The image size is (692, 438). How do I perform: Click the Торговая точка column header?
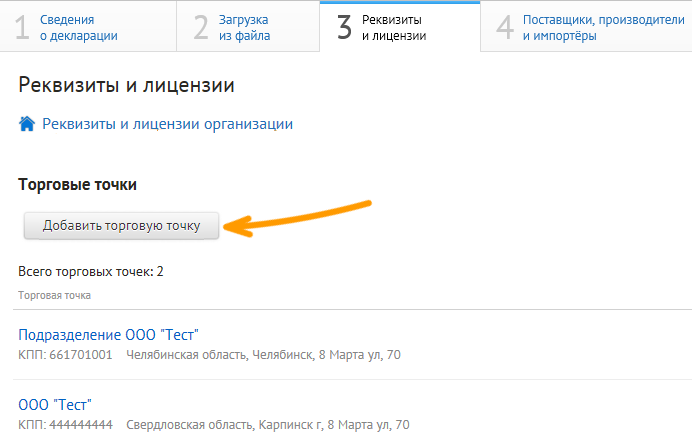(x=54, y=295)
